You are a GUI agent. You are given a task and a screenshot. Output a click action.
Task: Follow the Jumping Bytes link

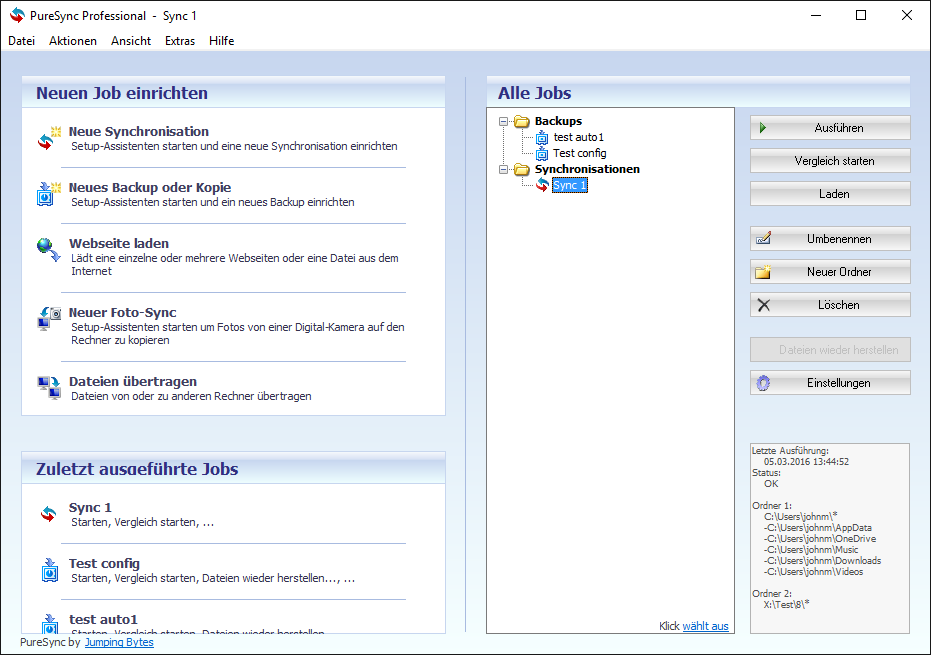tap(119, 642)
